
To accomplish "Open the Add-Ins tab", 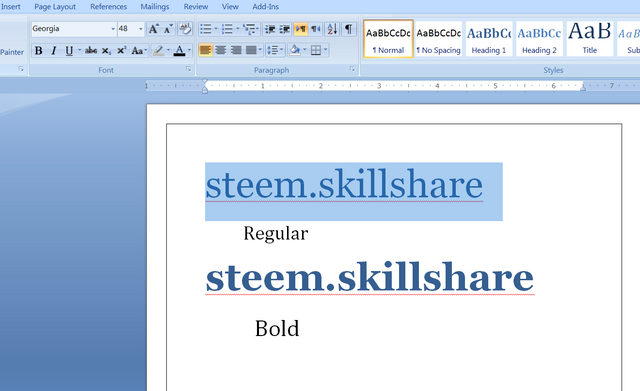I will click(265, 7).
